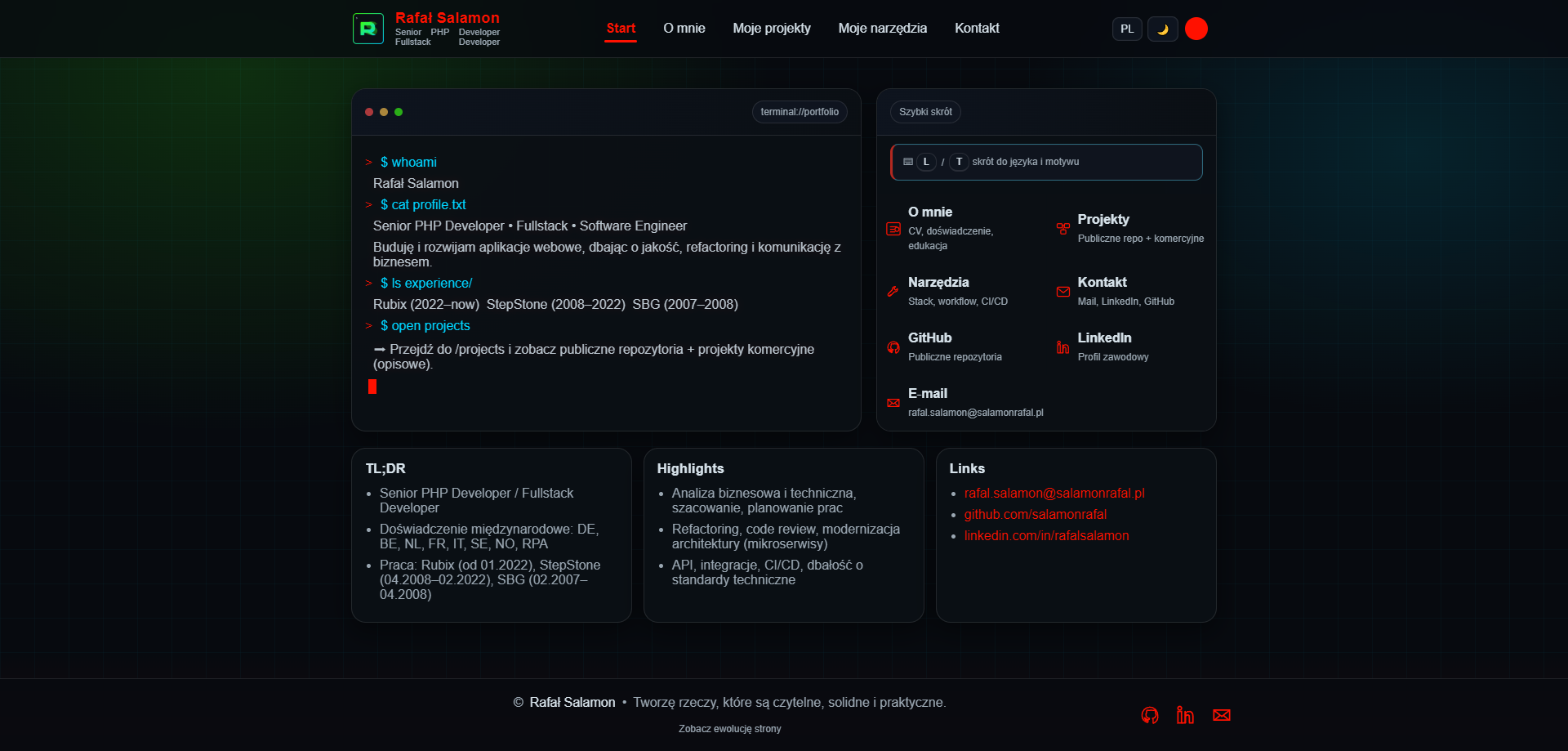Click the Narzędzia wrench icon
The width and height of the screenshot is (1568, 751).
point(893,292)
